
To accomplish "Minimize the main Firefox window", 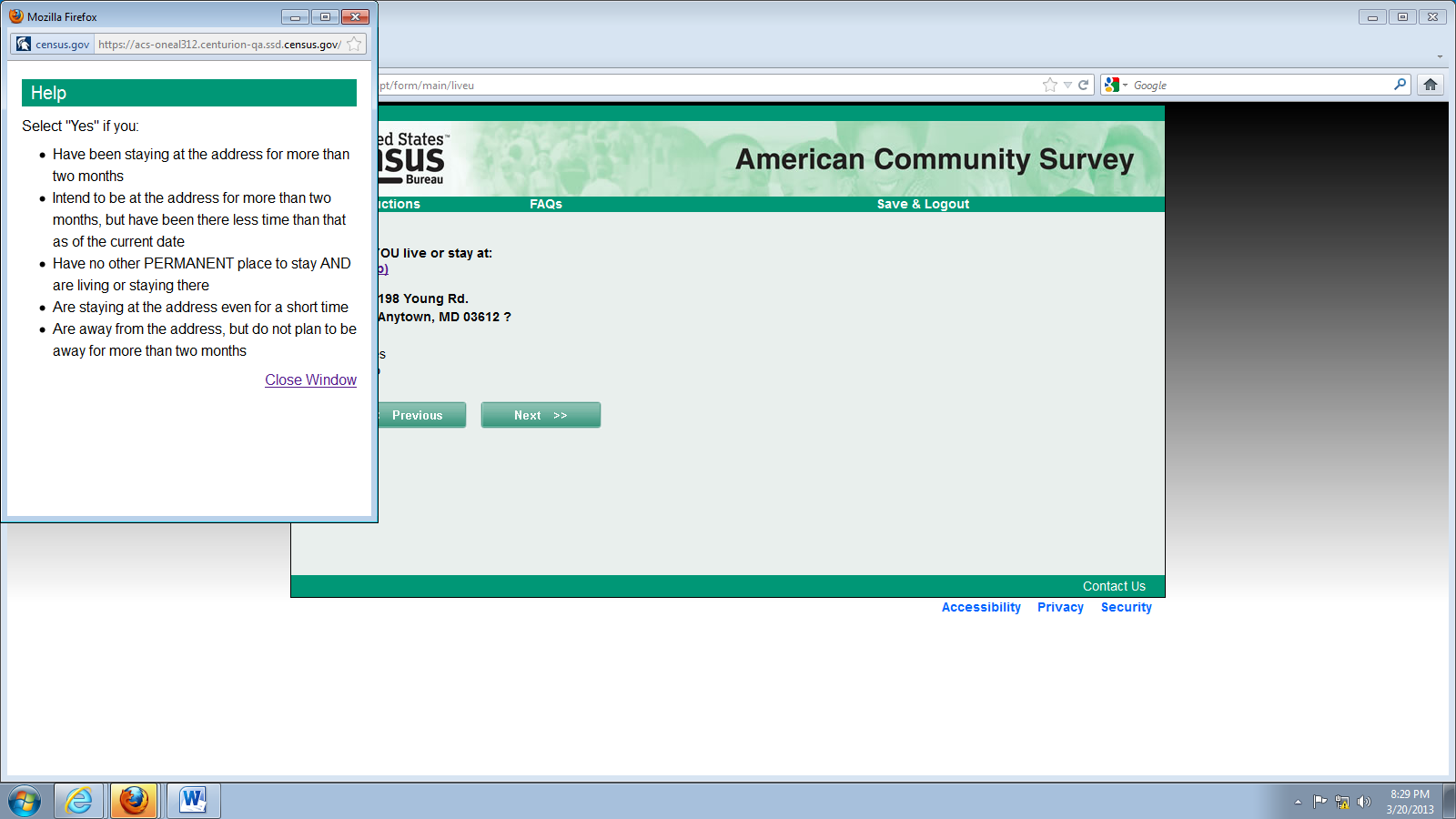I will point(1372,16).
